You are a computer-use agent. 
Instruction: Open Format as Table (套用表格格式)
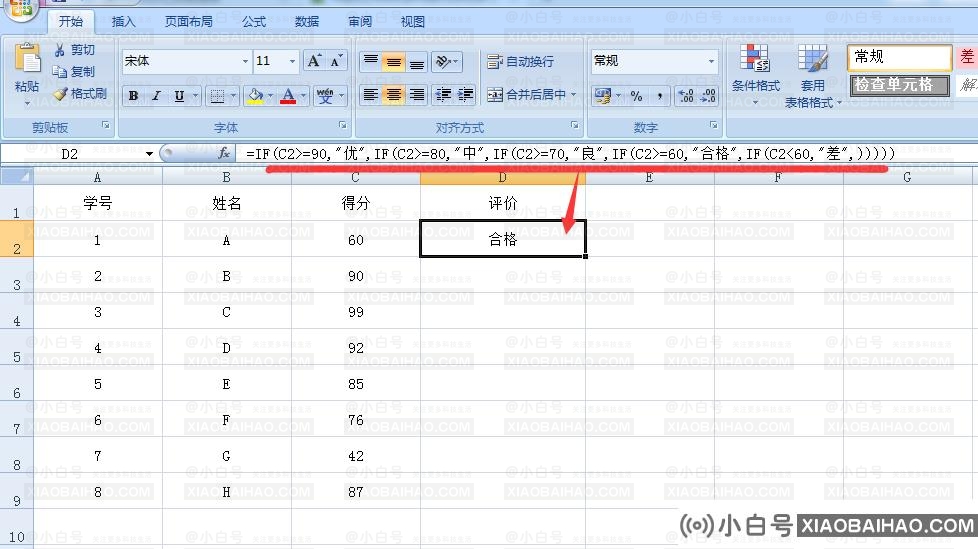point(813,76)
